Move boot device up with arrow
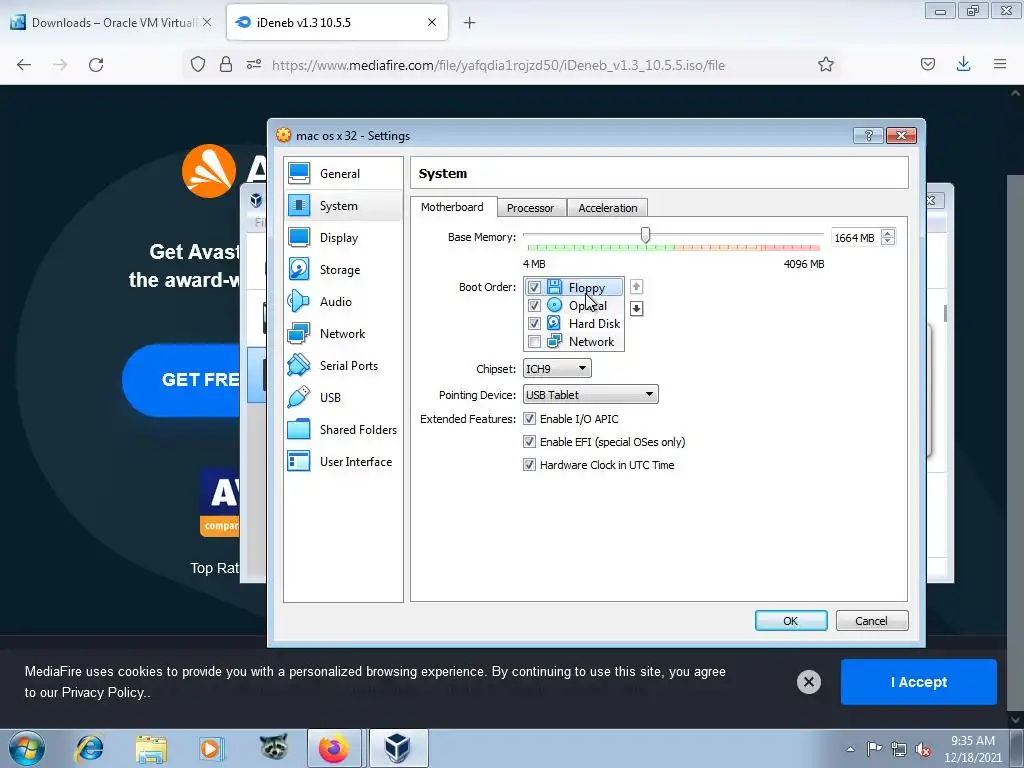Viewport: 1024px width, 768px height. (636, 287)
